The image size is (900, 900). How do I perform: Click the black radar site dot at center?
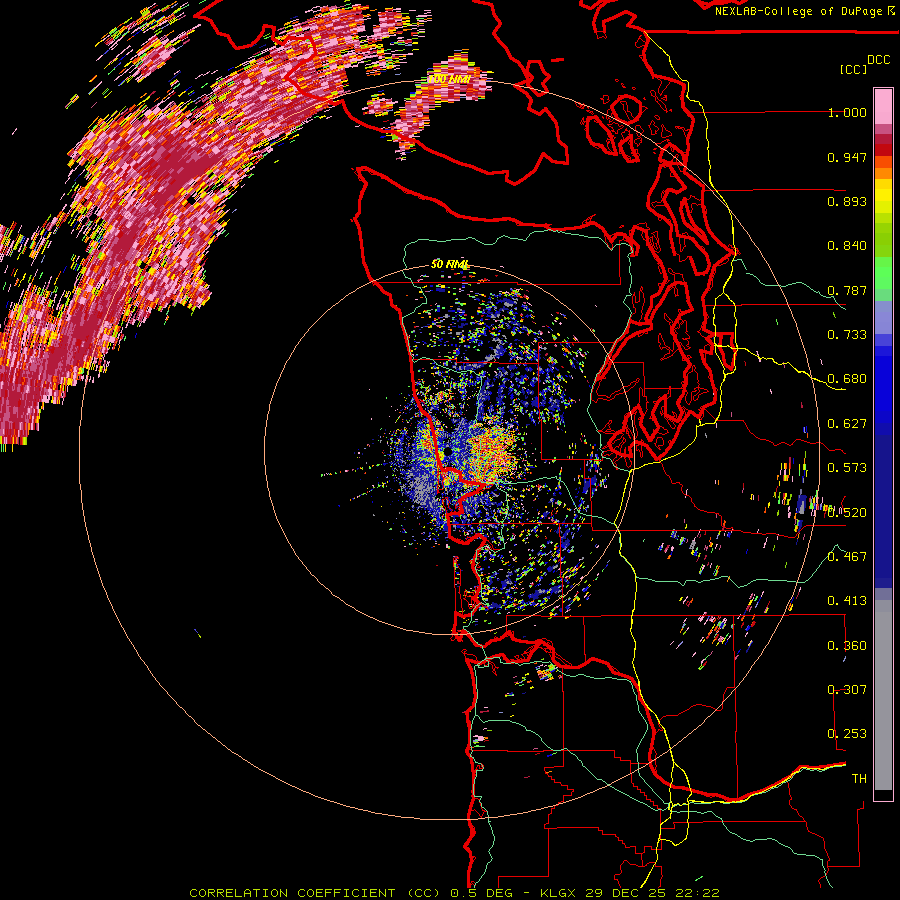448,452
